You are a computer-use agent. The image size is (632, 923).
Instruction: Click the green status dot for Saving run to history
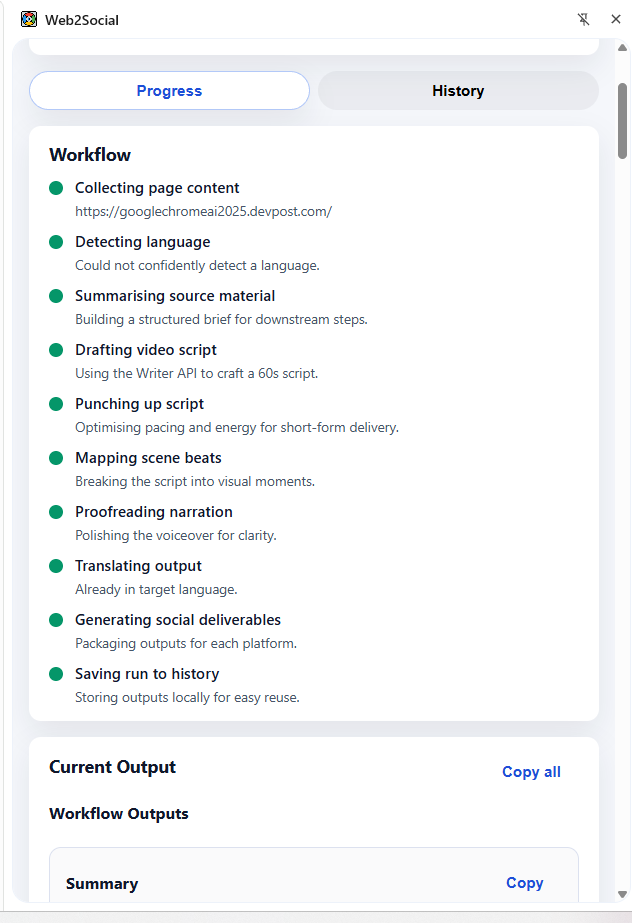56,674
